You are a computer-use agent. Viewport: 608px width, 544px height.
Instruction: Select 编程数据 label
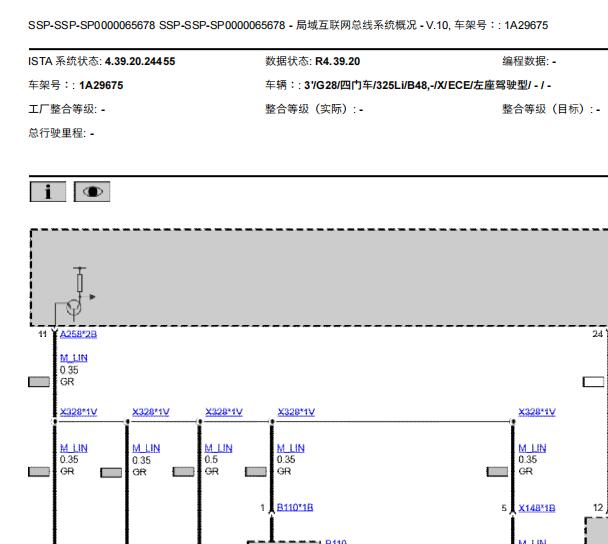[x=525, y=61]
